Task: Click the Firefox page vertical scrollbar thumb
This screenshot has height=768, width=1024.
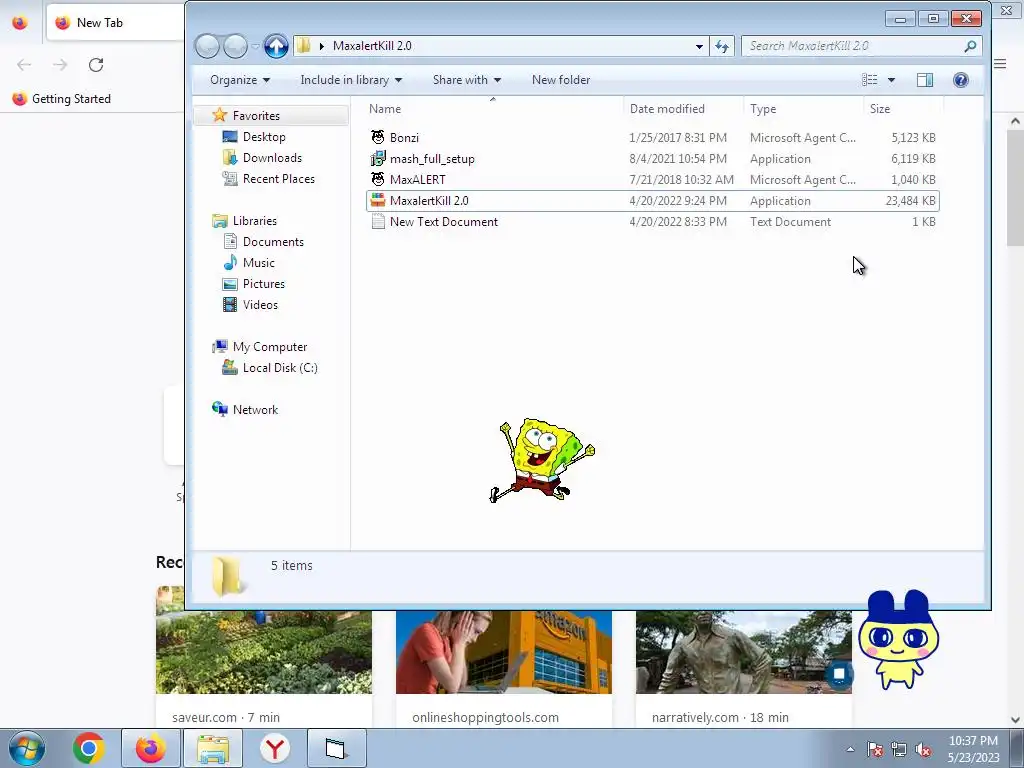Action: click(1015, 189)
